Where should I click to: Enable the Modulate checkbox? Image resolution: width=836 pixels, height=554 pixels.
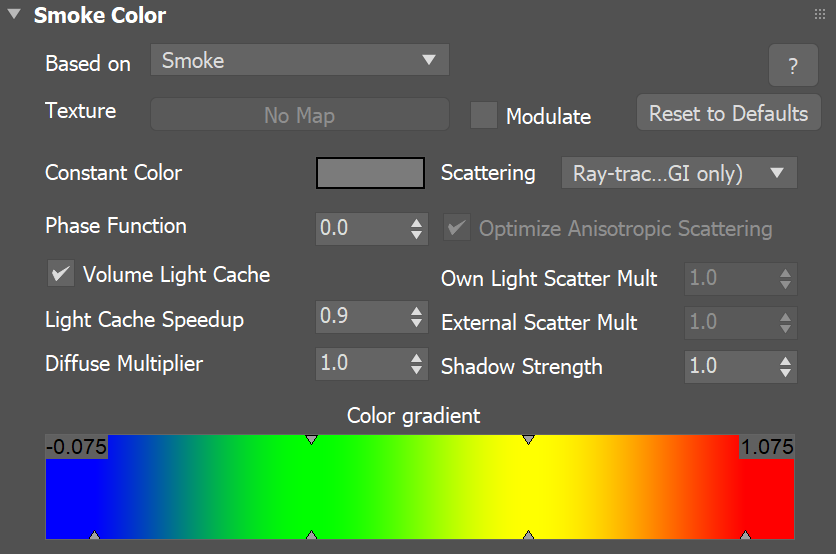tap(484, 115)
